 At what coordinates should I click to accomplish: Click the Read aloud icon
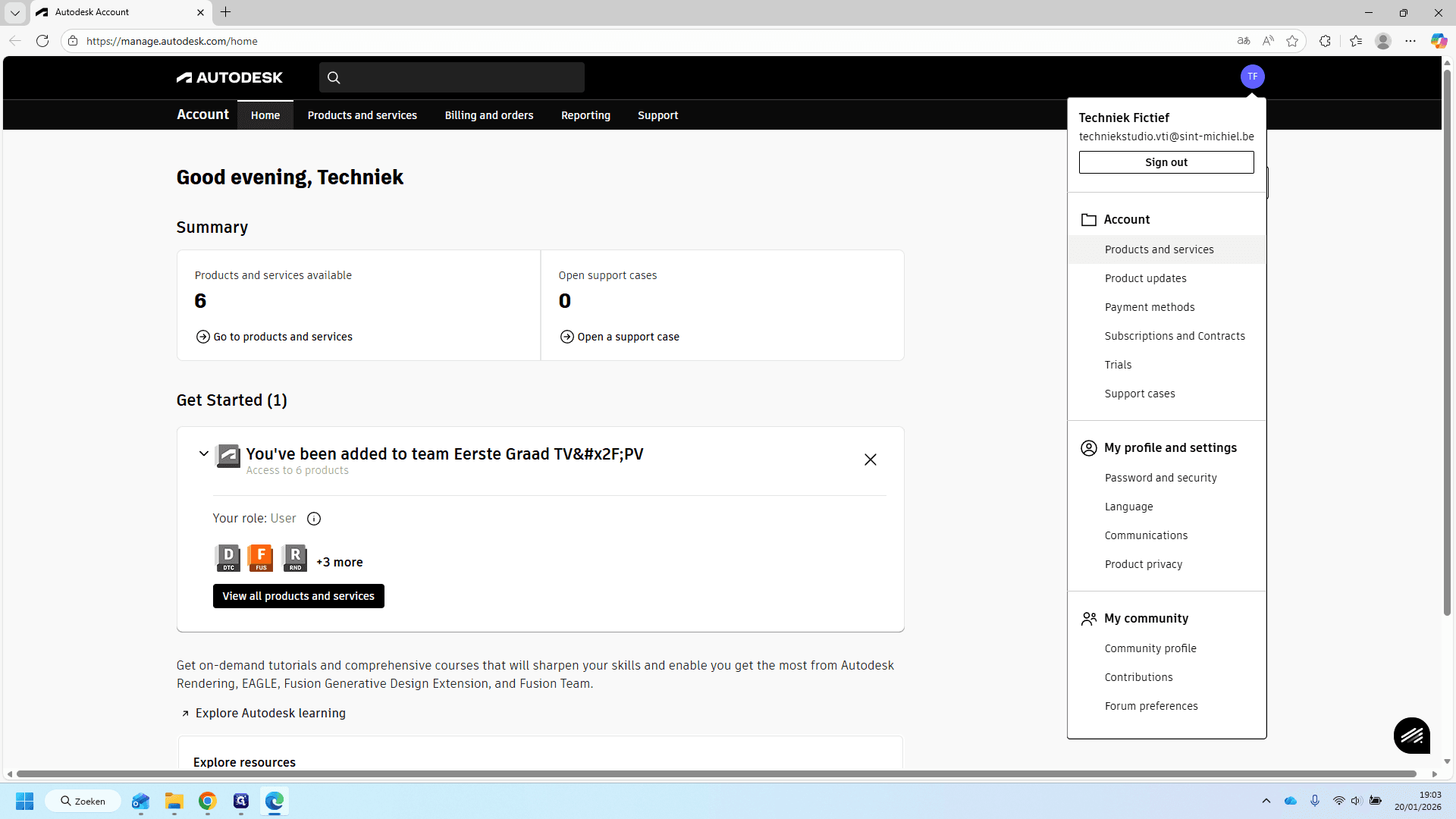pyautogui.click(x=1268, y=41)
